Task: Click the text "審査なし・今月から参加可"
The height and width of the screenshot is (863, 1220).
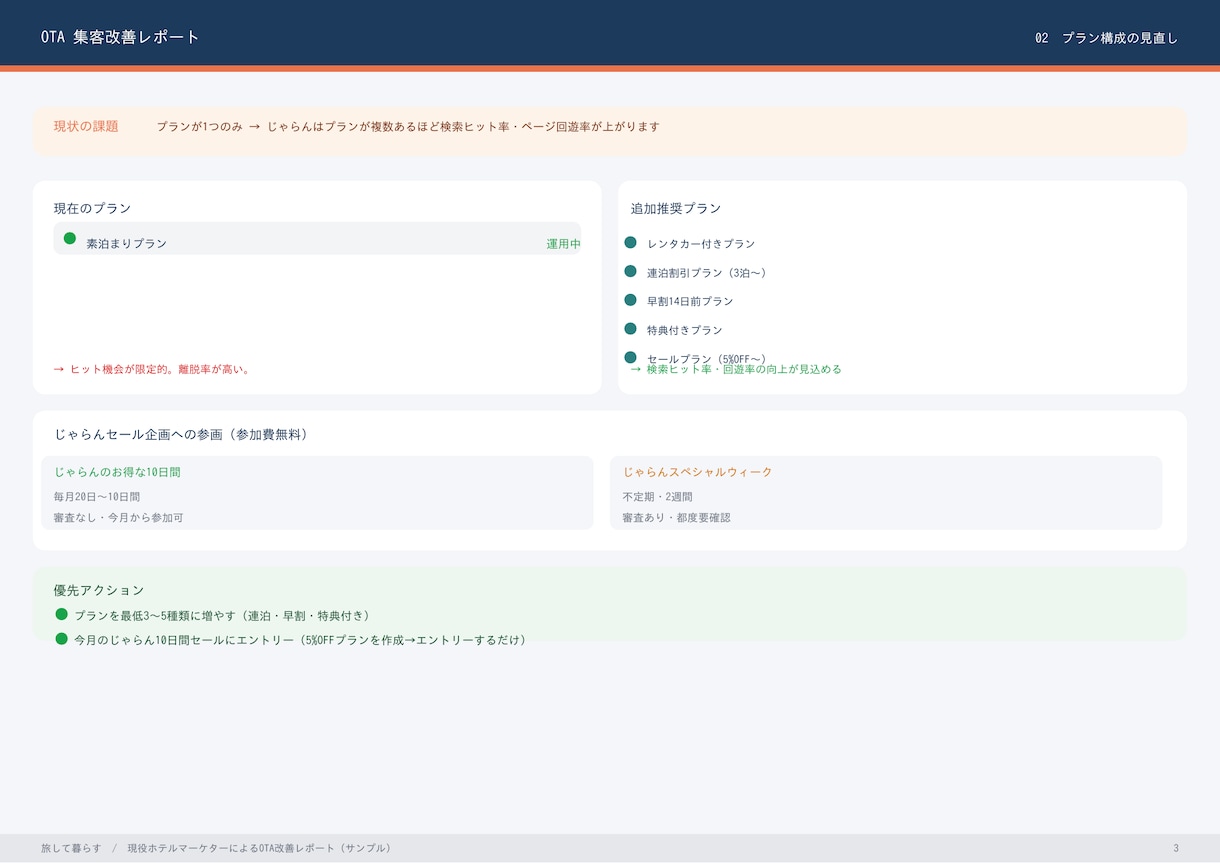Action: pos(118,518)
